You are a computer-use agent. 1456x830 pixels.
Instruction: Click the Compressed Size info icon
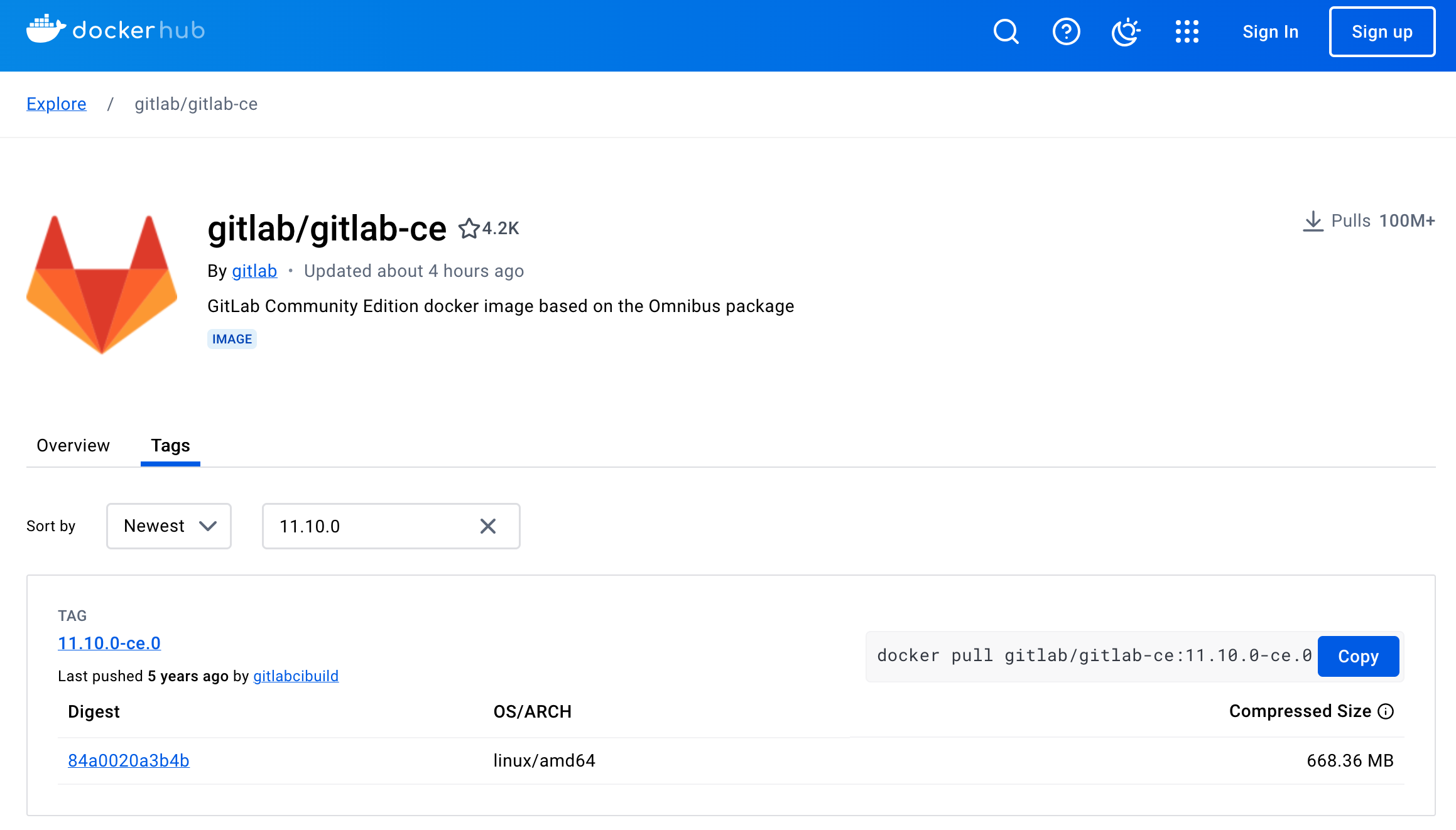1386,711
